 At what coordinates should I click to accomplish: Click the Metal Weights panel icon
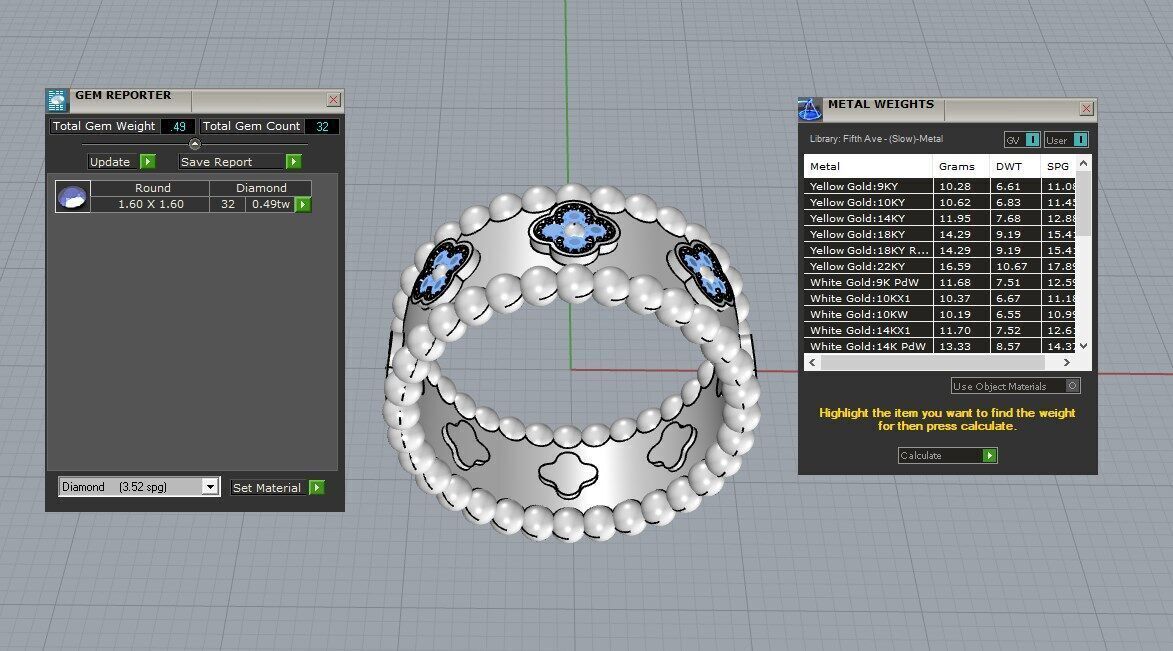click(810, 109)
